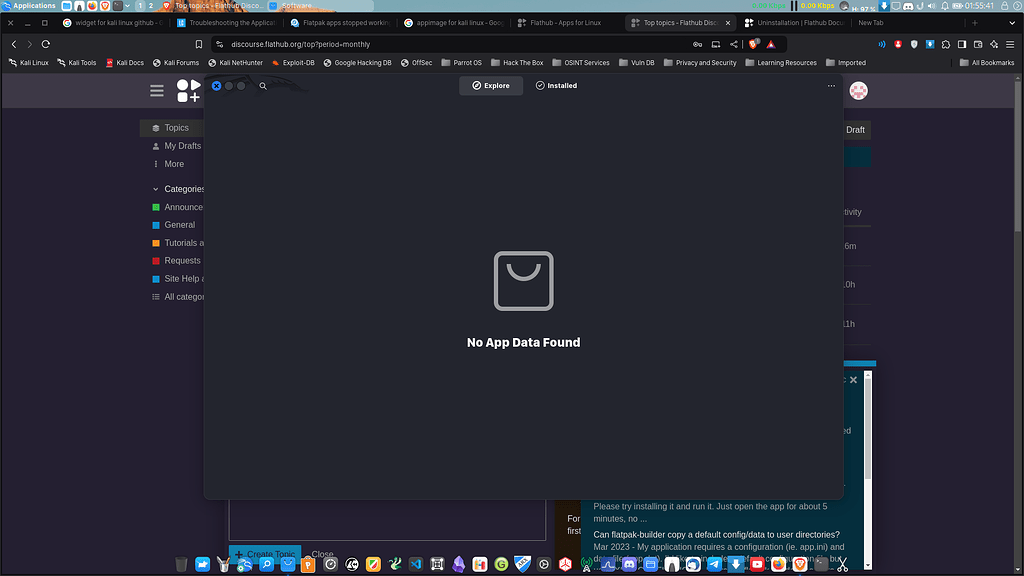
Task: Open the hamburger menu in the sidebar
Action: pos(157,90)
